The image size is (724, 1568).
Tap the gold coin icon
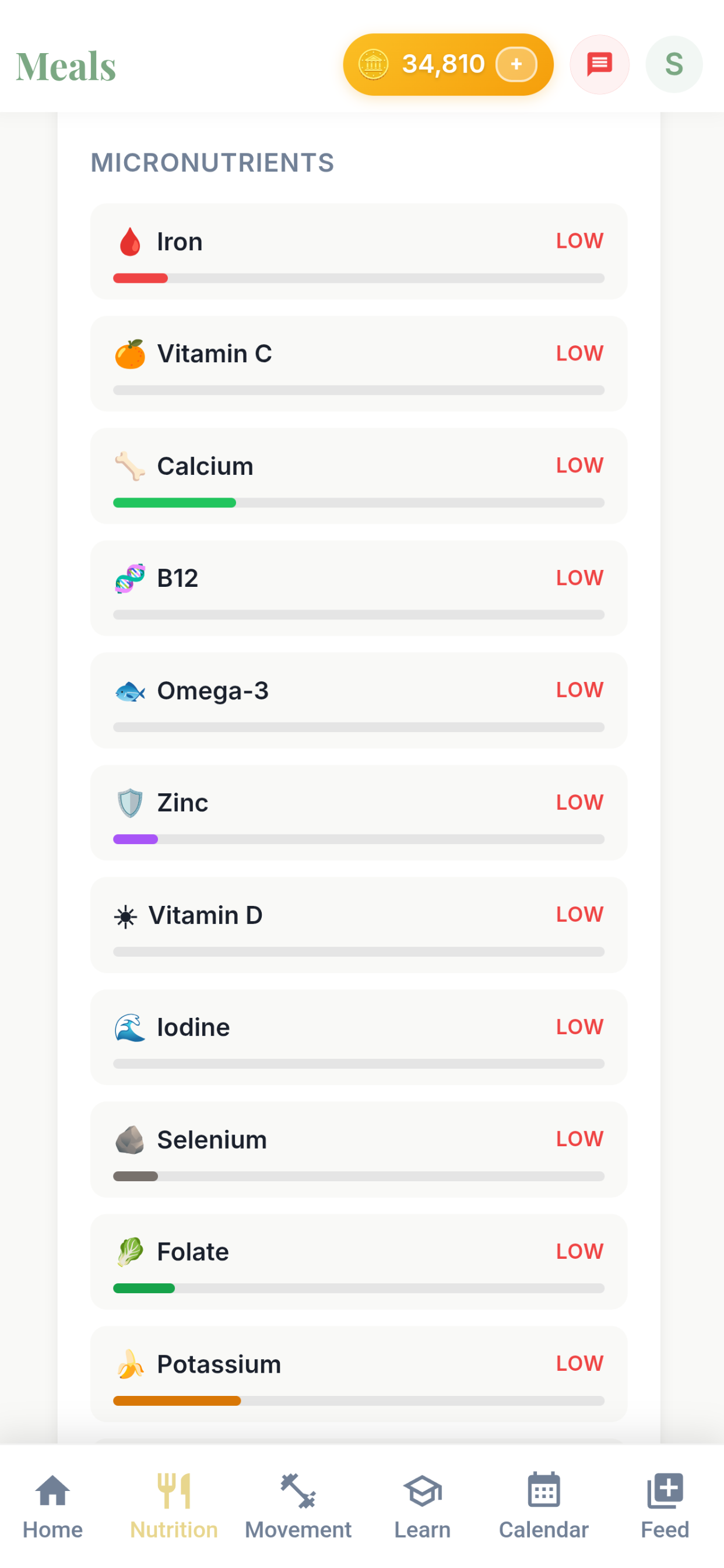[373, 64]
